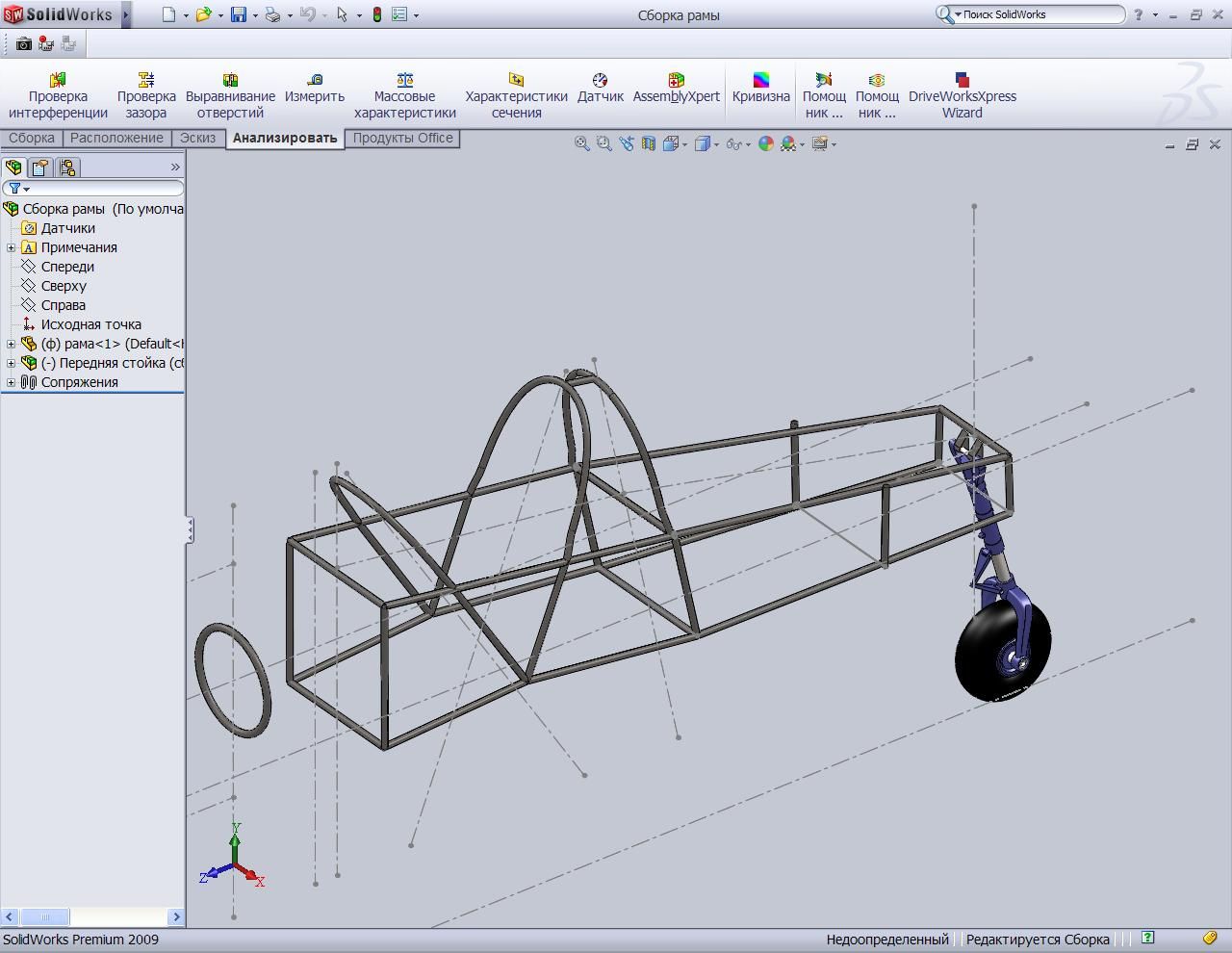Open the hide/show items dropdown
Viewport: 1232px width, 953px height.
748,144
